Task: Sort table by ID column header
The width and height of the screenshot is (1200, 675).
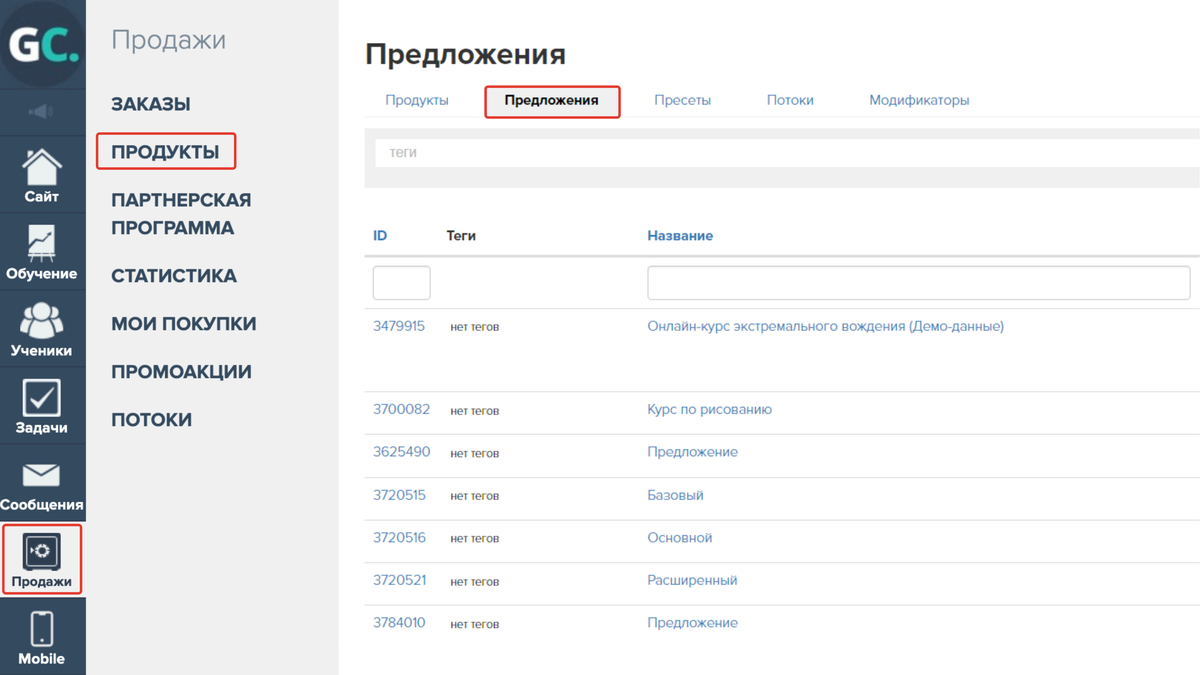Action: point(380,236)
